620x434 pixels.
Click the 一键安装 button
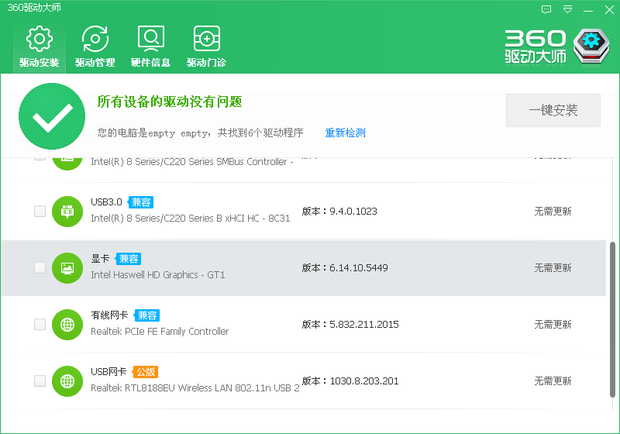553,110
